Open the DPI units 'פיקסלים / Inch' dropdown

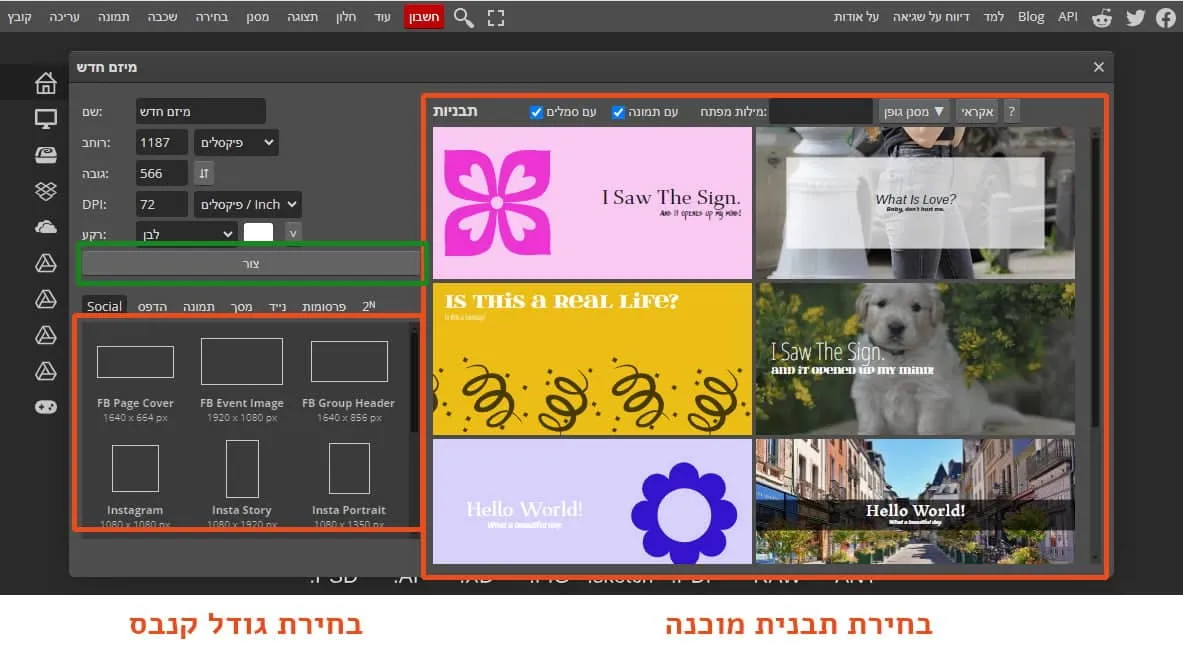tap(247, 205)
